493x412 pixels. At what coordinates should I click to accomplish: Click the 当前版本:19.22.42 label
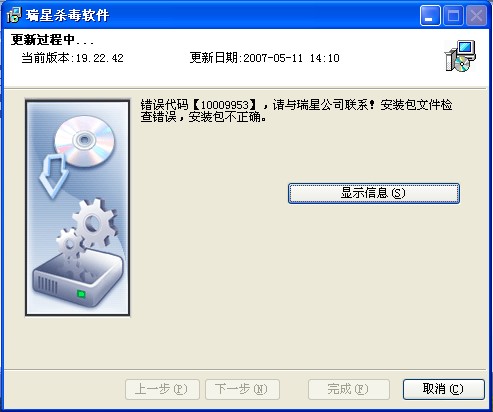coord(72,58)
